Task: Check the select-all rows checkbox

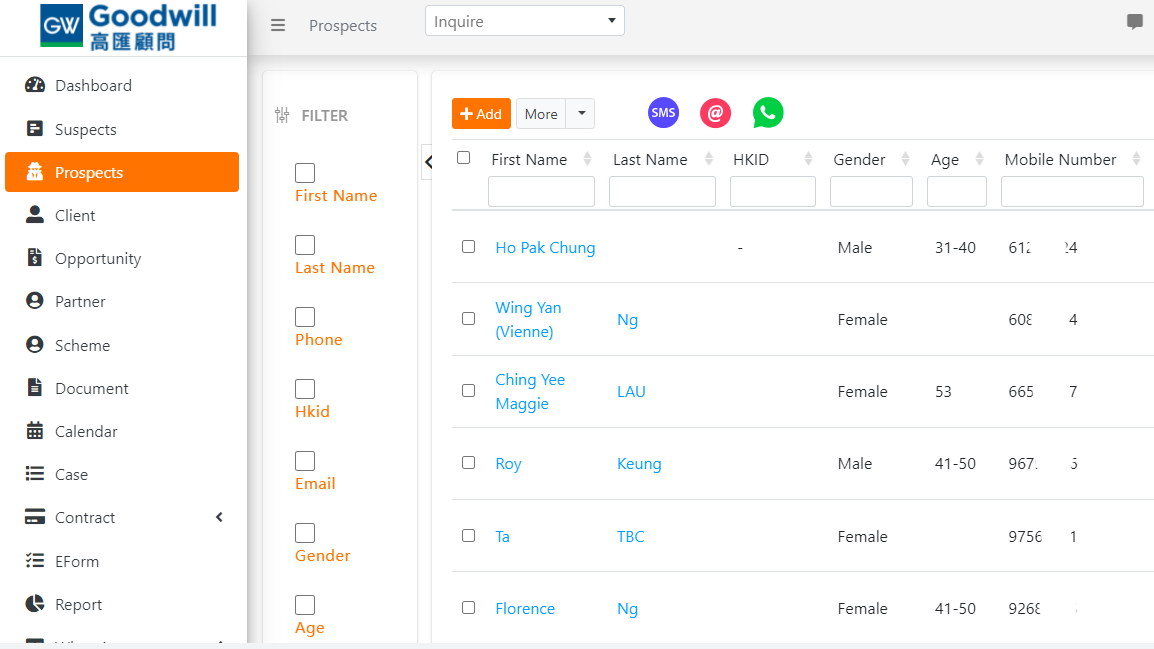Action: click(x=463, y=158)
